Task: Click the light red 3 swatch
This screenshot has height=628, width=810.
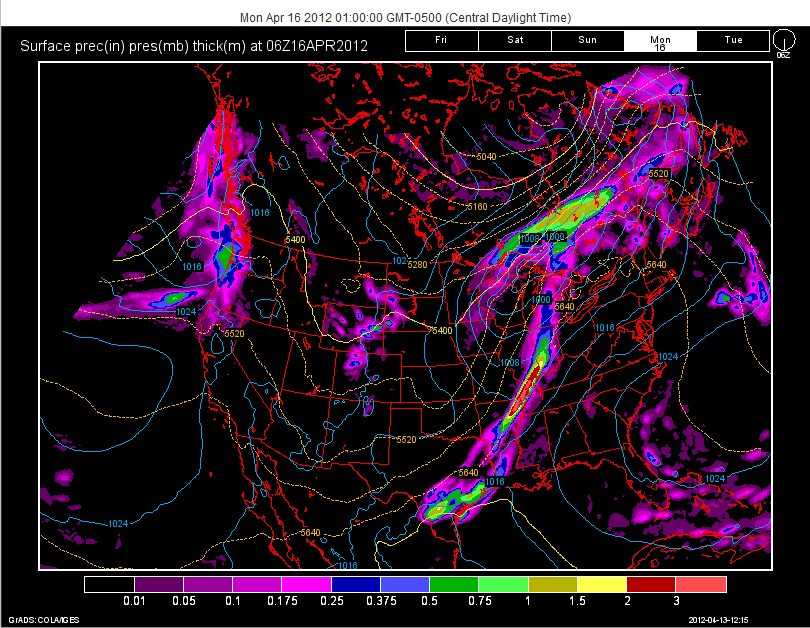Action: point(700,584)
